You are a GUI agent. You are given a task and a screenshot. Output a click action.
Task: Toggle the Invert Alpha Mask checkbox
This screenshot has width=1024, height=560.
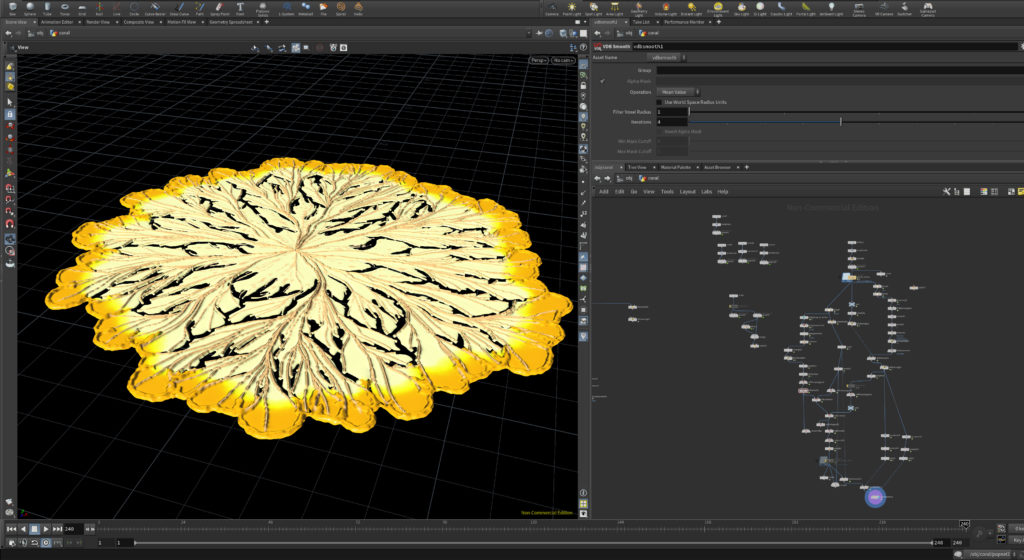(660, 132)
